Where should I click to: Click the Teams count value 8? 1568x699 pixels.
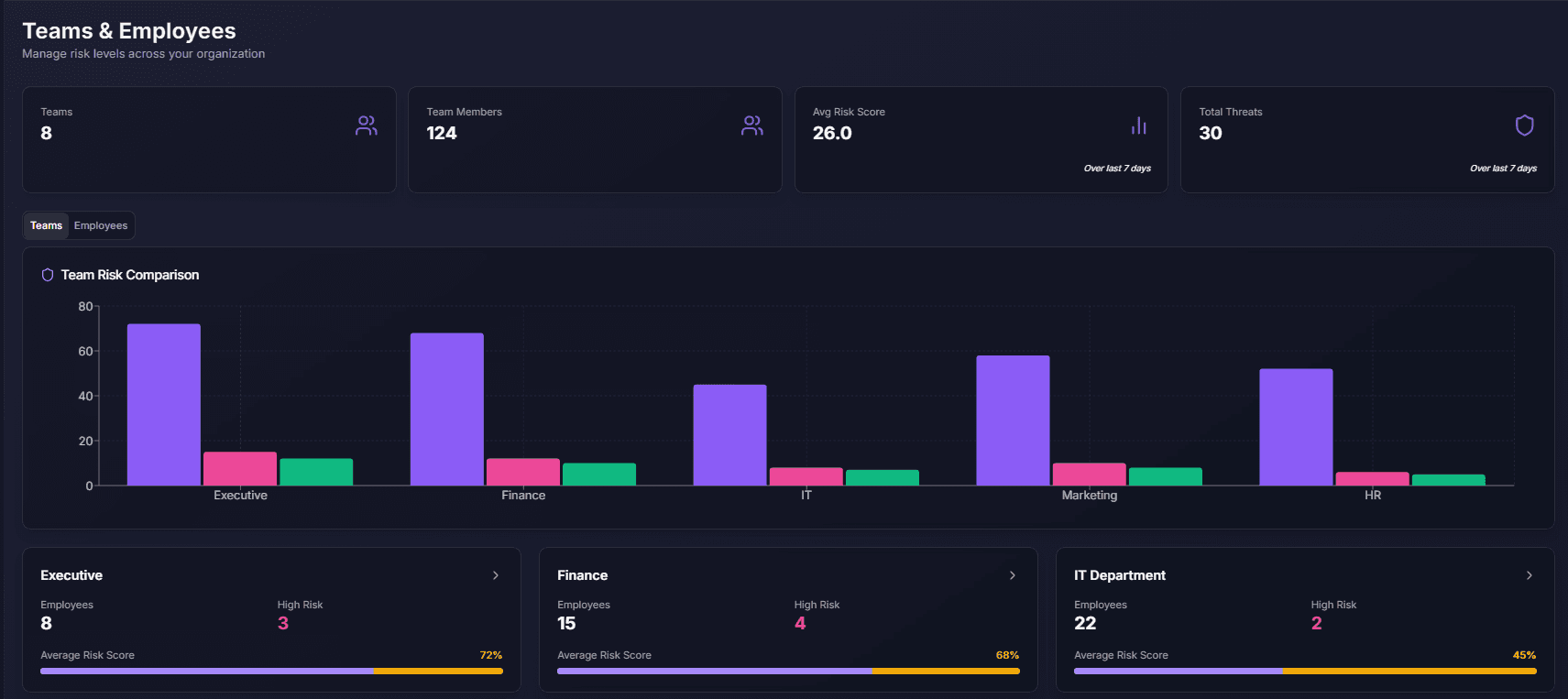coord(47,133)
